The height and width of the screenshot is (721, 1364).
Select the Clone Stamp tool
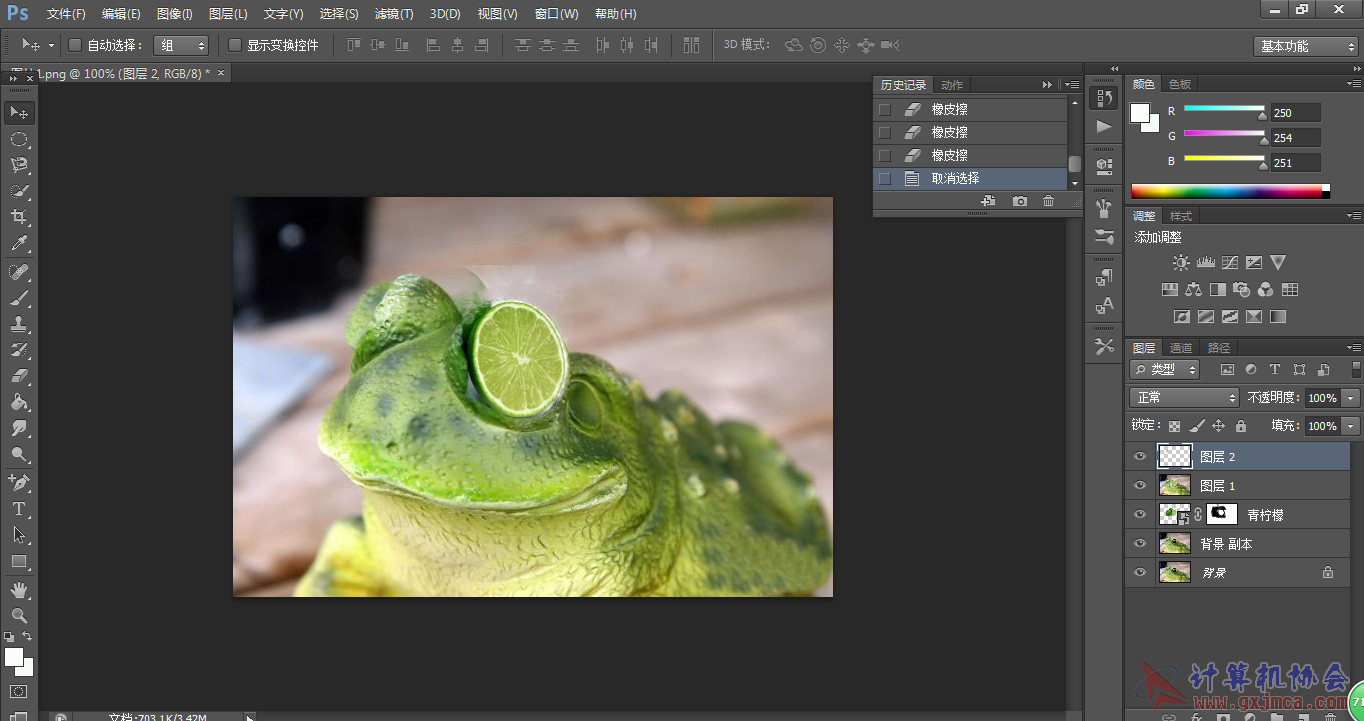tap(19, 324)
